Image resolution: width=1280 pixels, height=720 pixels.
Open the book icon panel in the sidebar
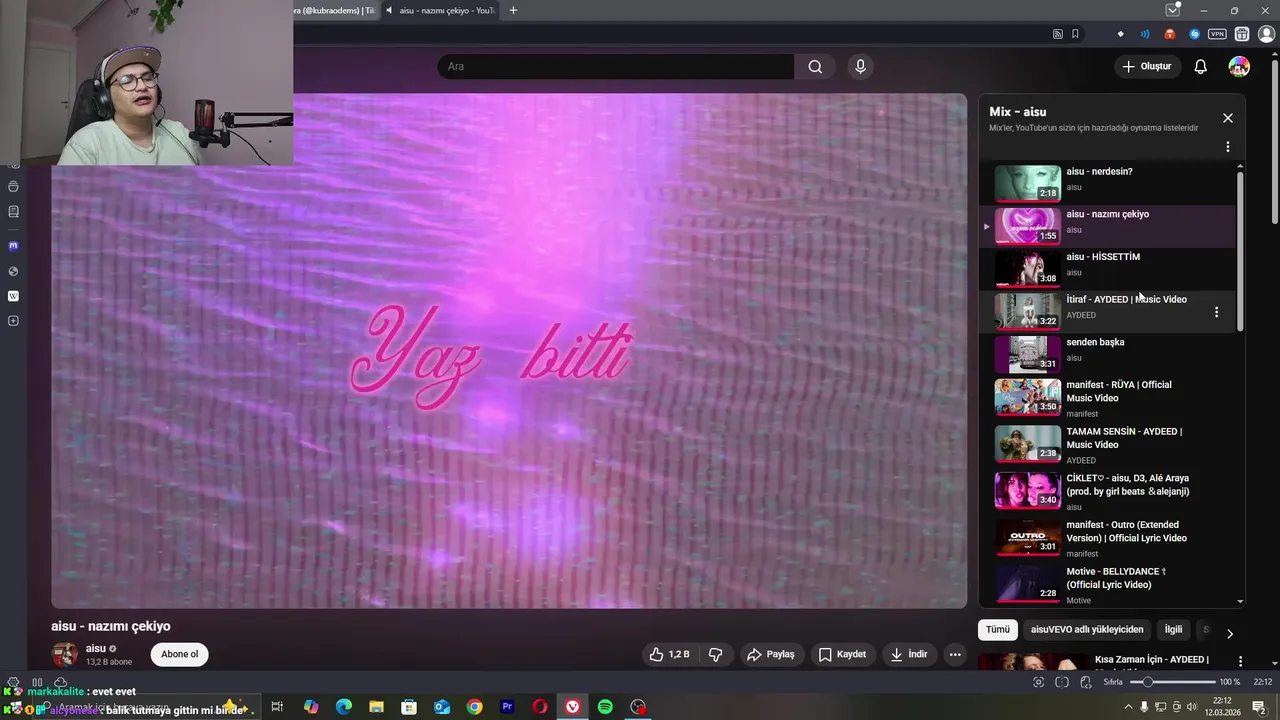click(13, 212)
